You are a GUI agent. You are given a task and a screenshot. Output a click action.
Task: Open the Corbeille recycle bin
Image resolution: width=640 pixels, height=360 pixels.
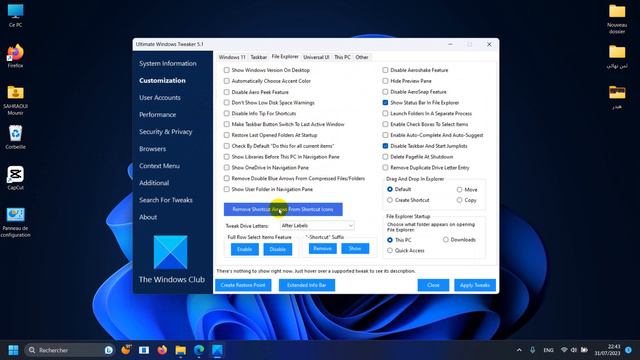click(15, 137)
